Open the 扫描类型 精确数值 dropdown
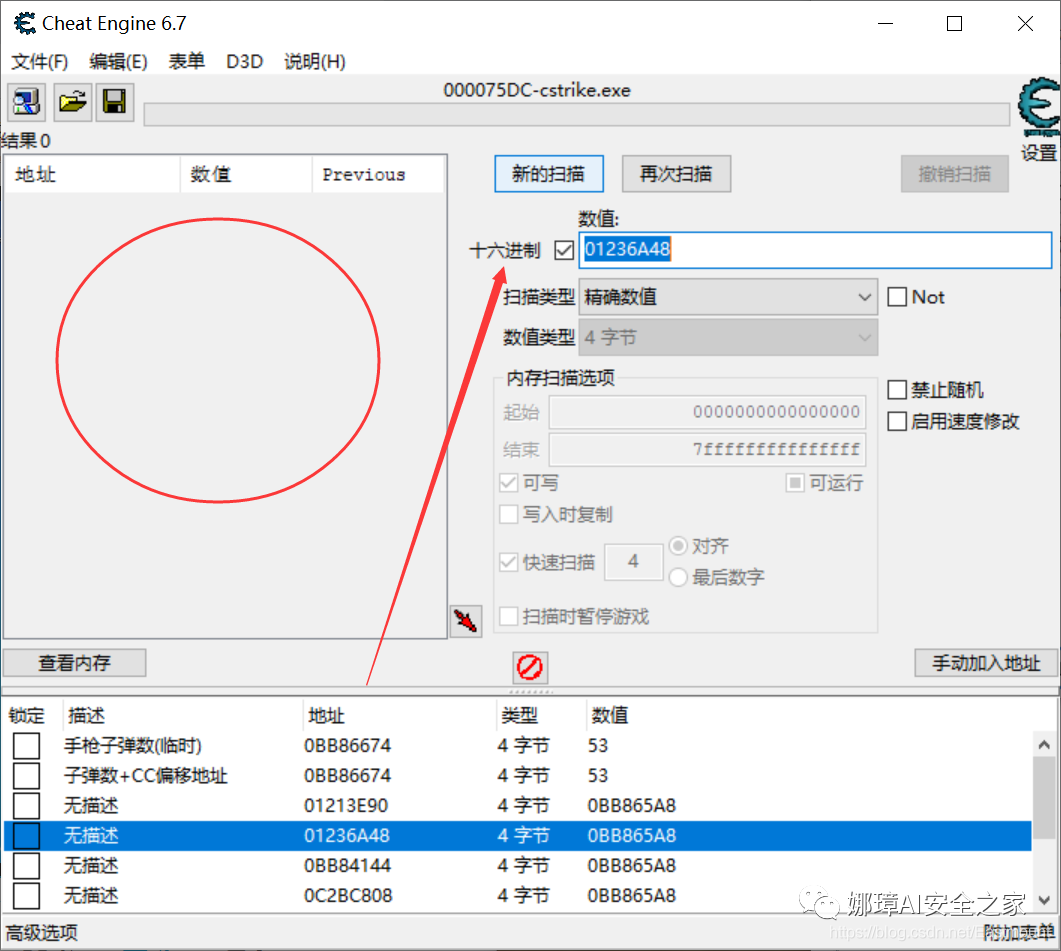The image size is (1061, 951). (728, 296)
